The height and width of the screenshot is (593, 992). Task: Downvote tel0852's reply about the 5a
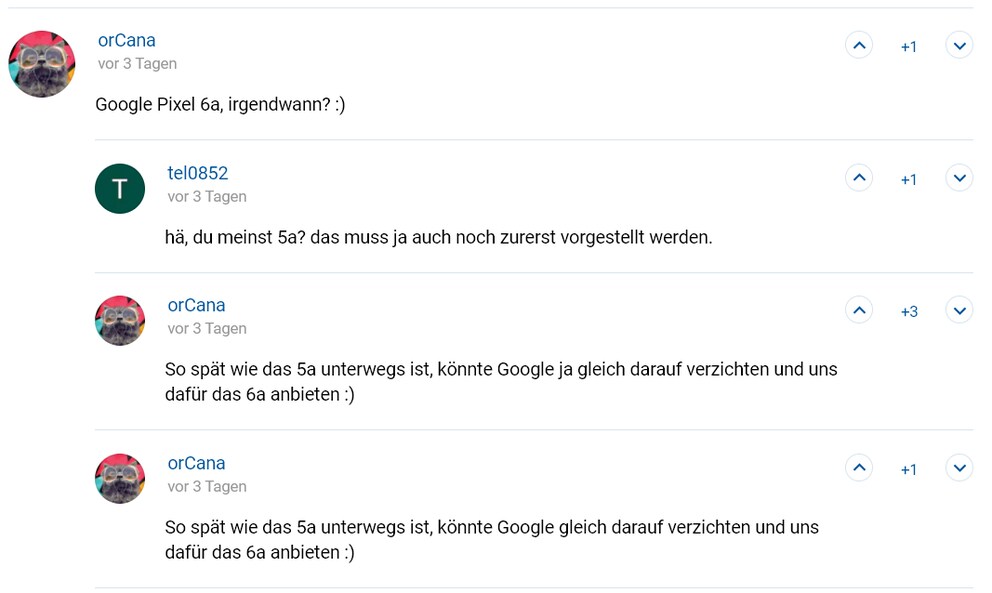(x=959, y=178)
